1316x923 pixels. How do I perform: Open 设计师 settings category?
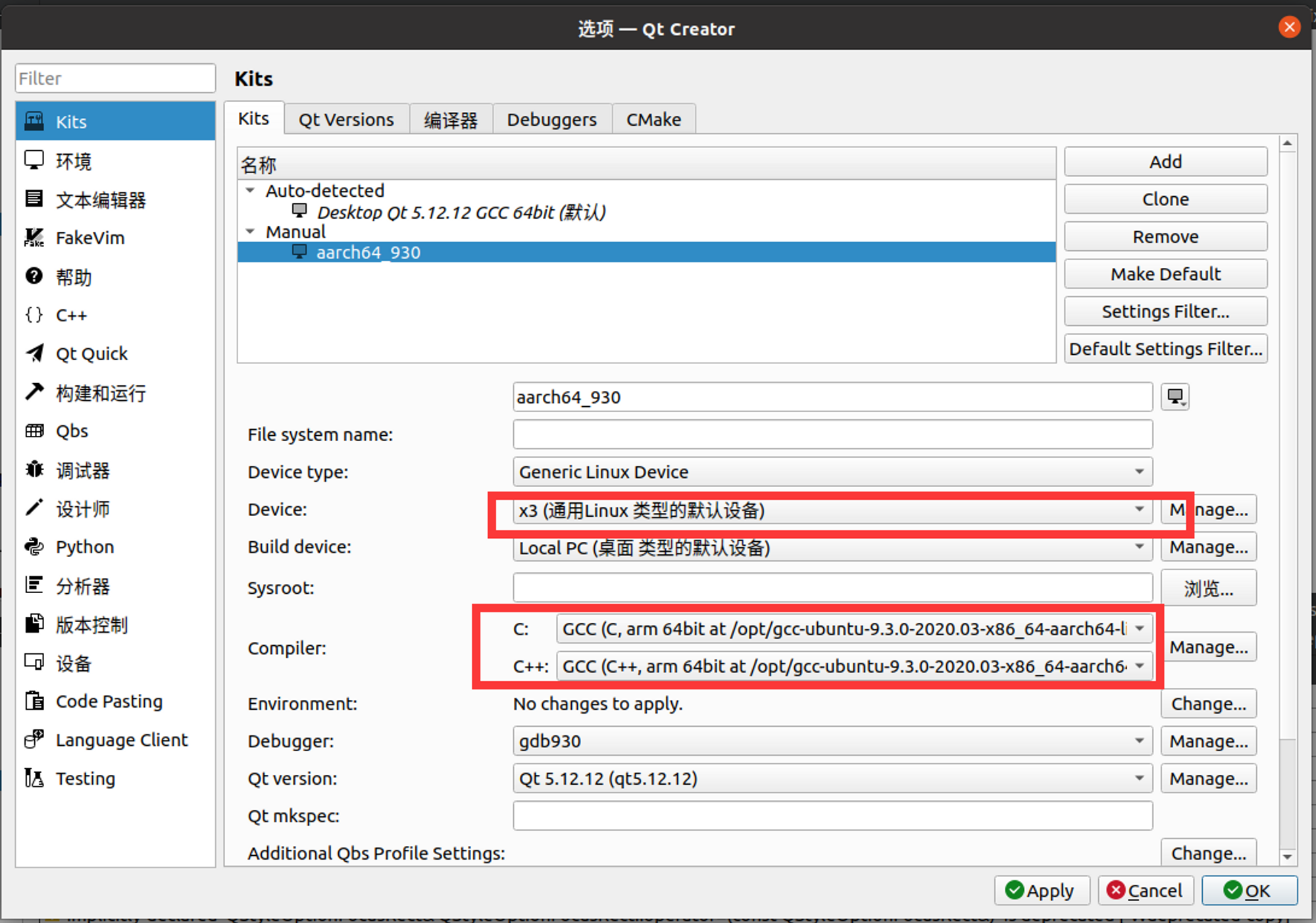coord(115,508)
